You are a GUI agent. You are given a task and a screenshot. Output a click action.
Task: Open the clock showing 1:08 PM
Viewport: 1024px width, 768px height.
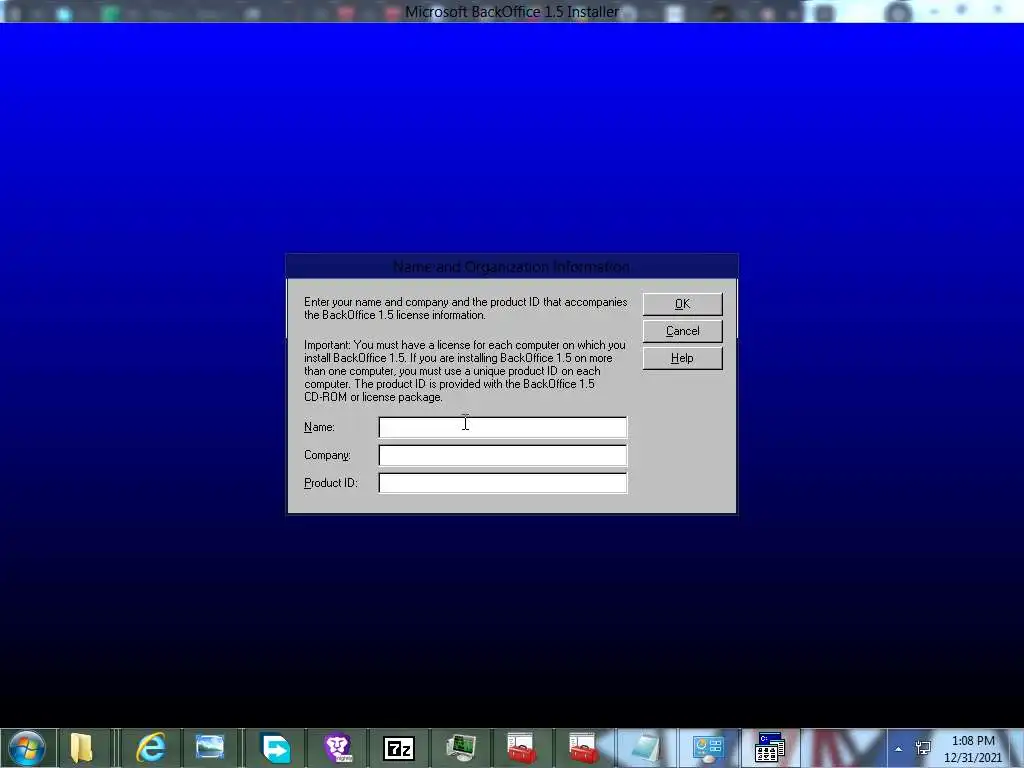[973, 749]
